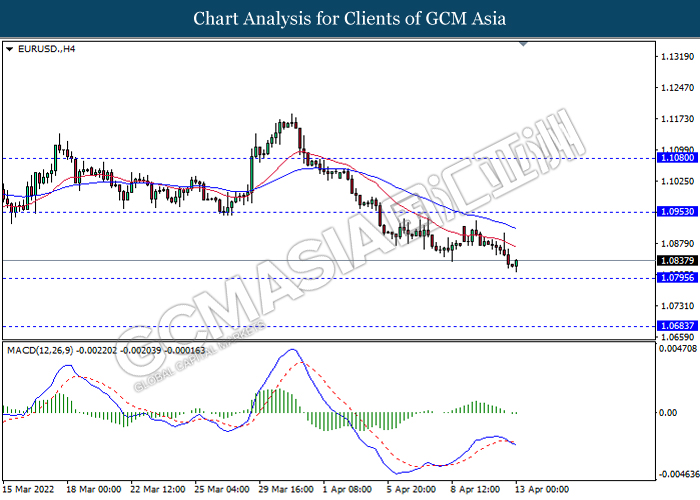Click the 22 Mar 12:00 time label

coord(158,489)
